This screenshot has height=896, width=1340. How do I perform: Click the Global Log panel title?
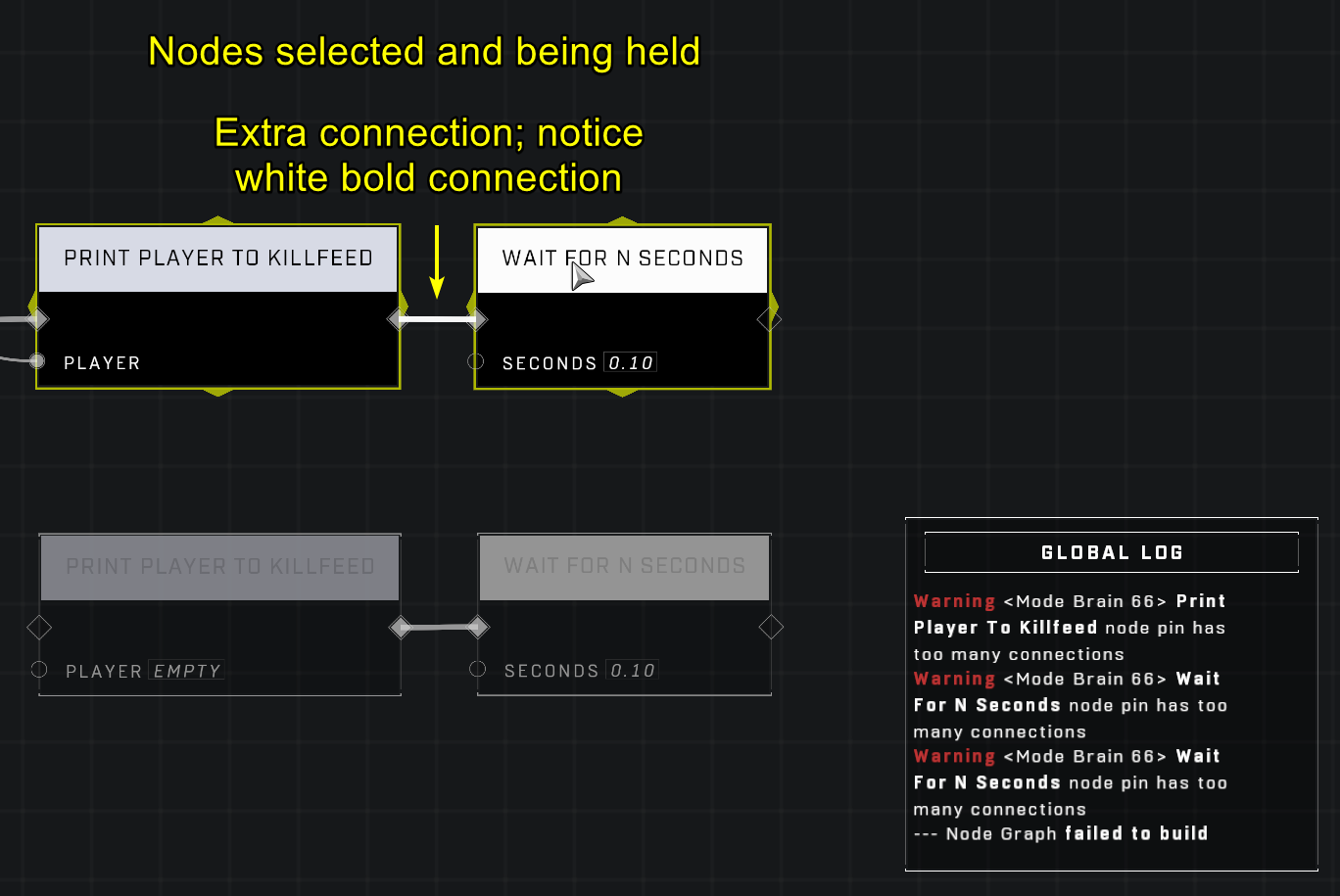[x=1112, y=552]
